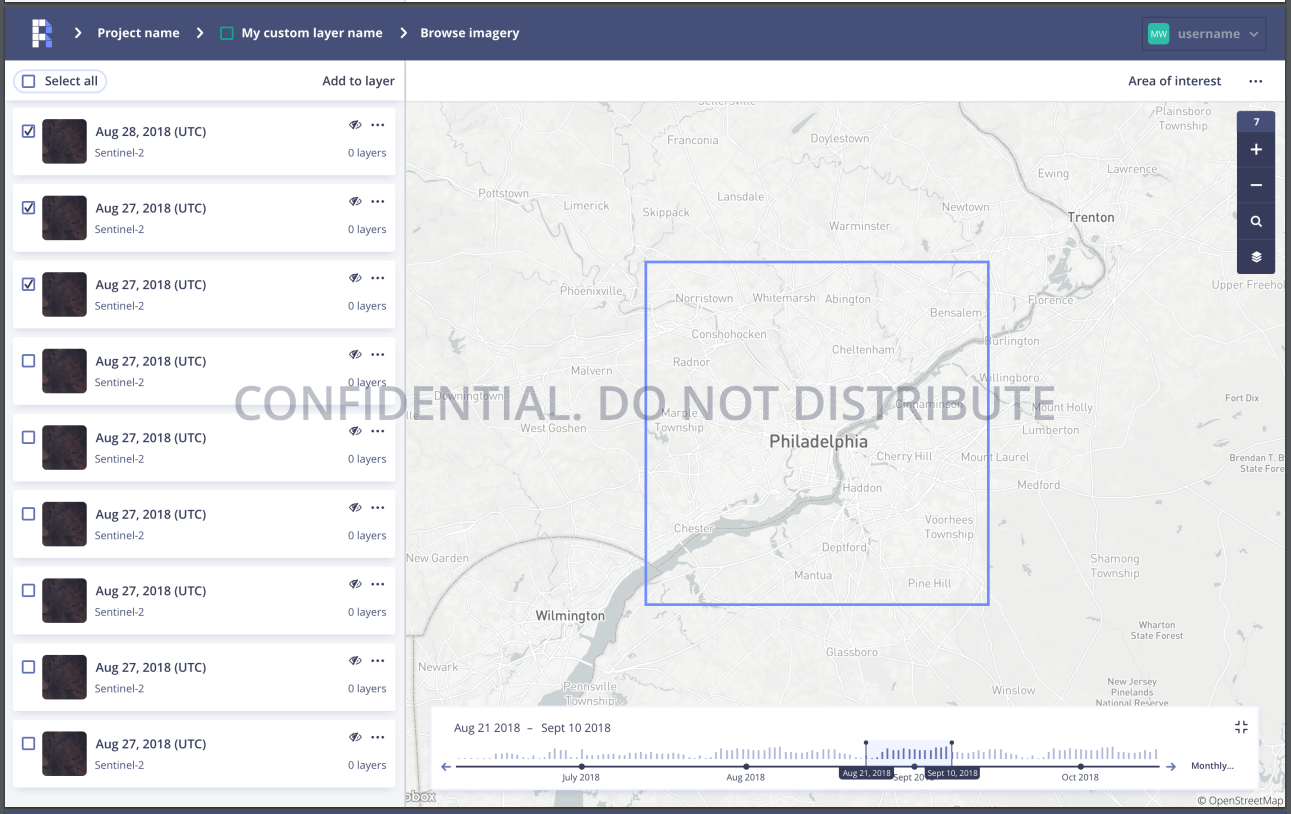Select the Browse imagery breadcrumb
This screenshot has width=1291, height=814.
click(469, 33)
